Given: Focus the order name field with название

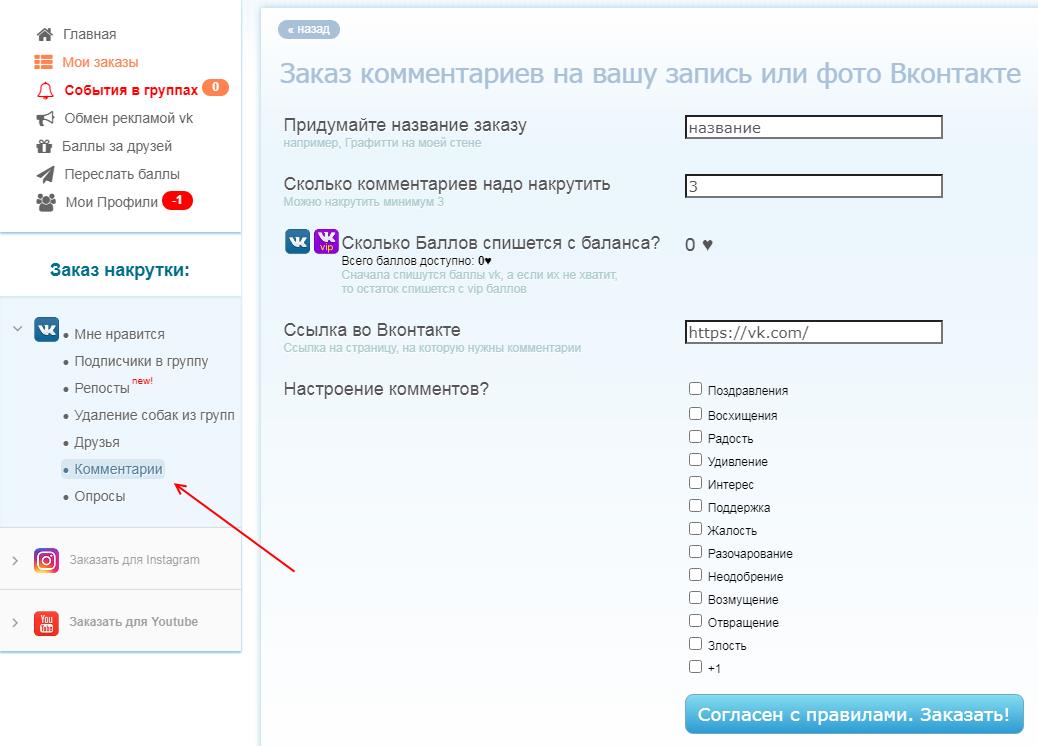Looking at the screenshot, I should [x=814, y=127].
